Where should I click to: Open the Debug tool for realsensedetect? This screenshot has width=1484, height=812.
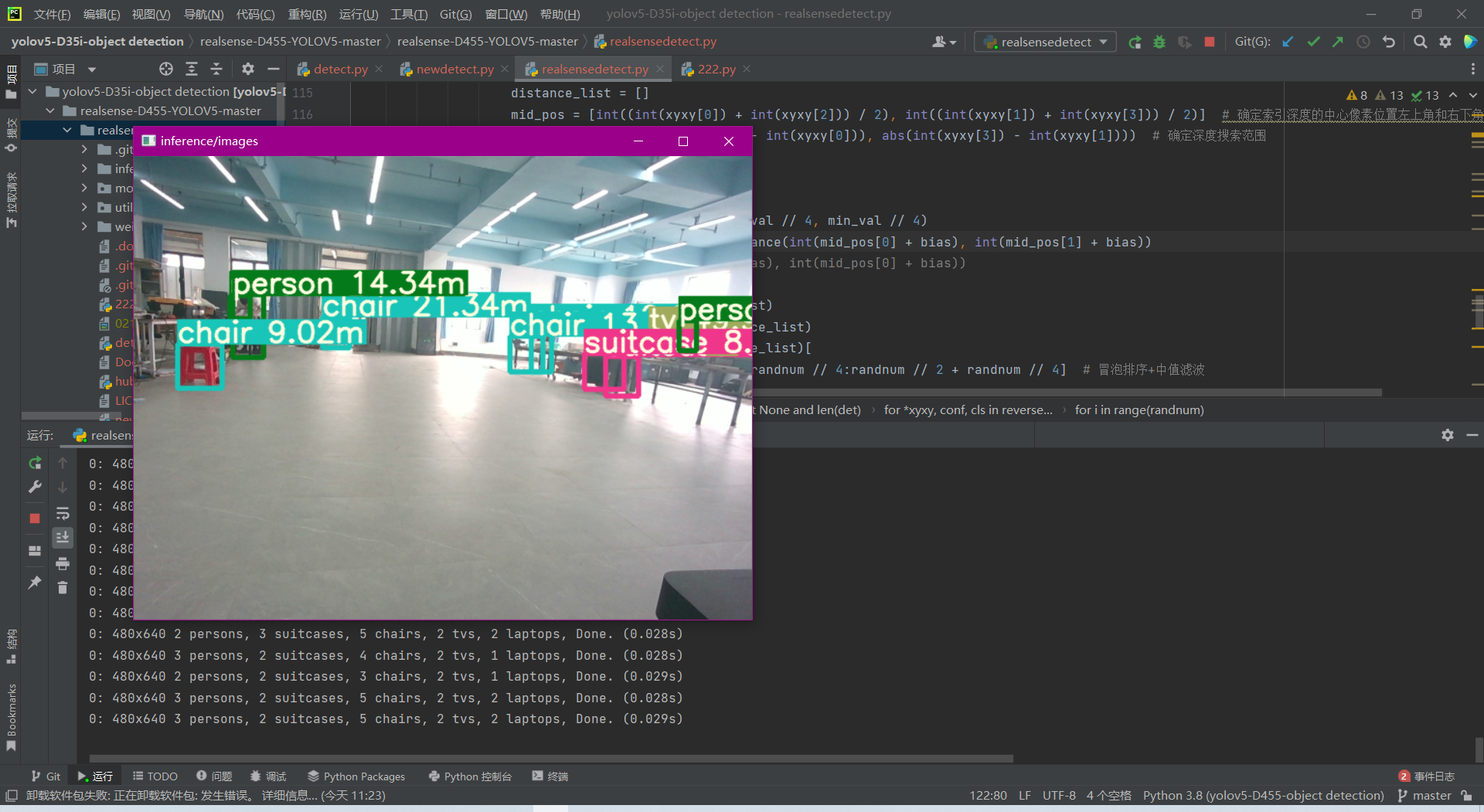1159,42
